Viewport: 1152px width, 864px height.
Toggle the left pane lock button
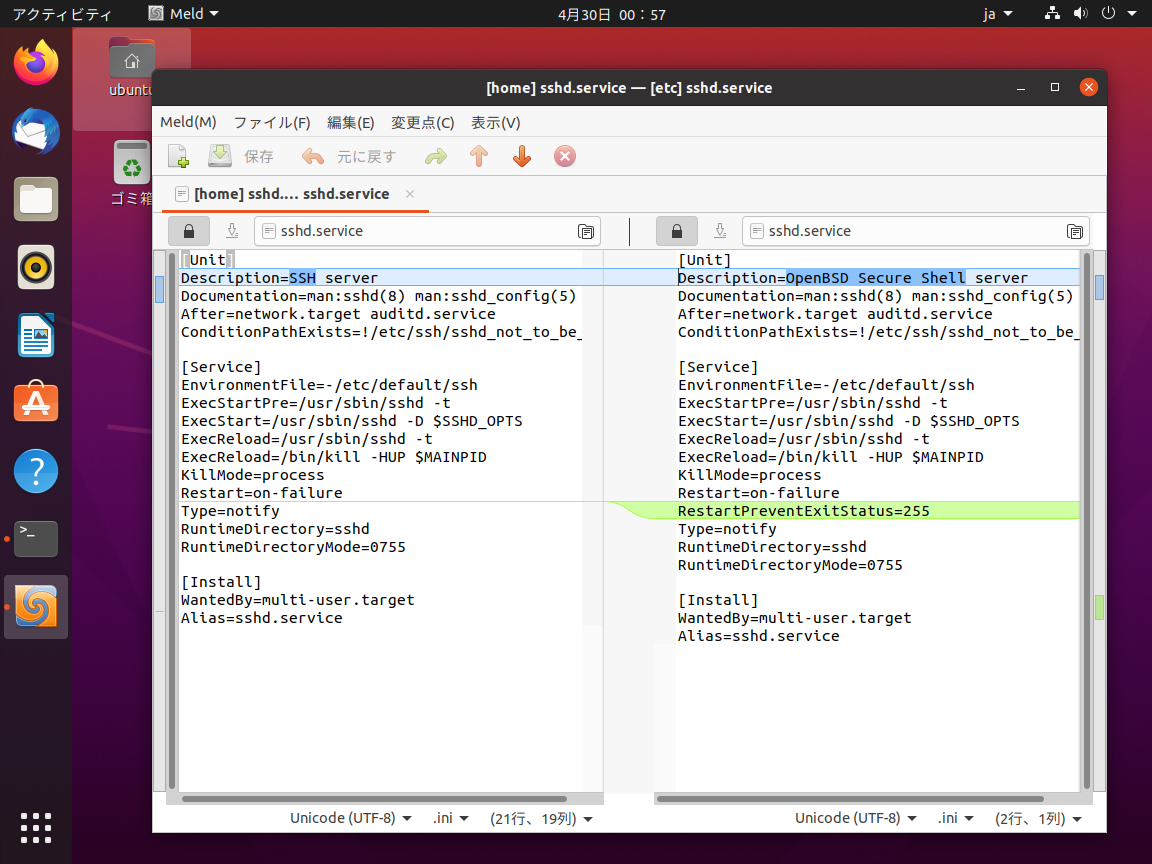(188, 231)
